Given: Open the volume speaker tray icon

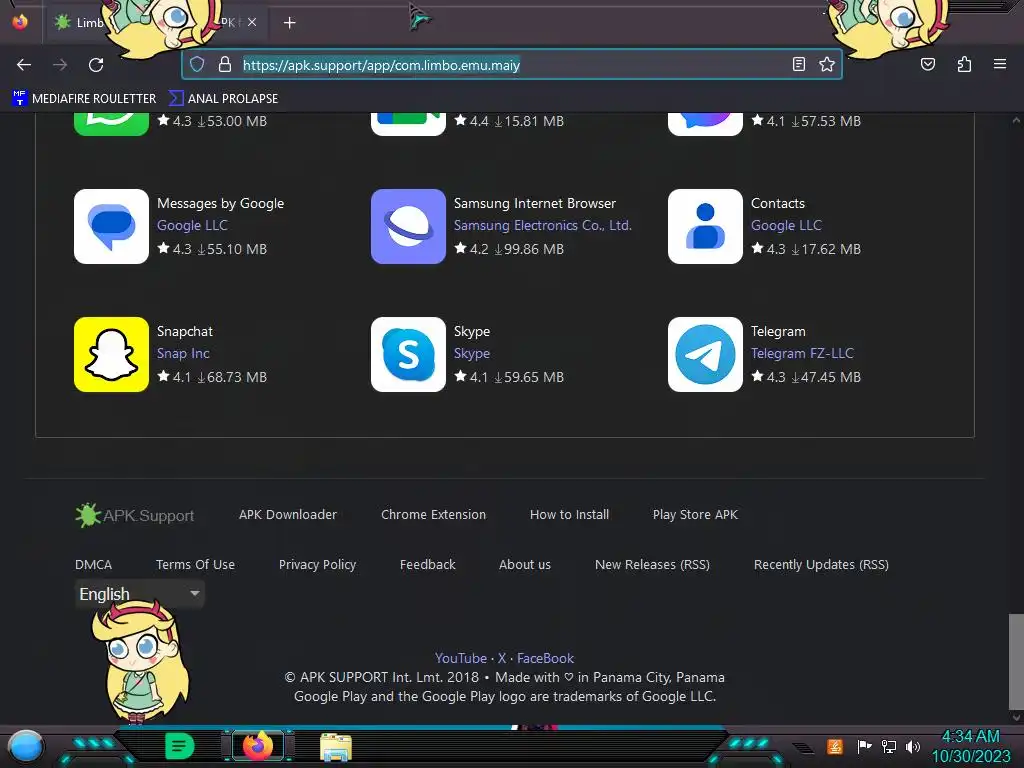Looking at the screenshot, I should 913,746.
